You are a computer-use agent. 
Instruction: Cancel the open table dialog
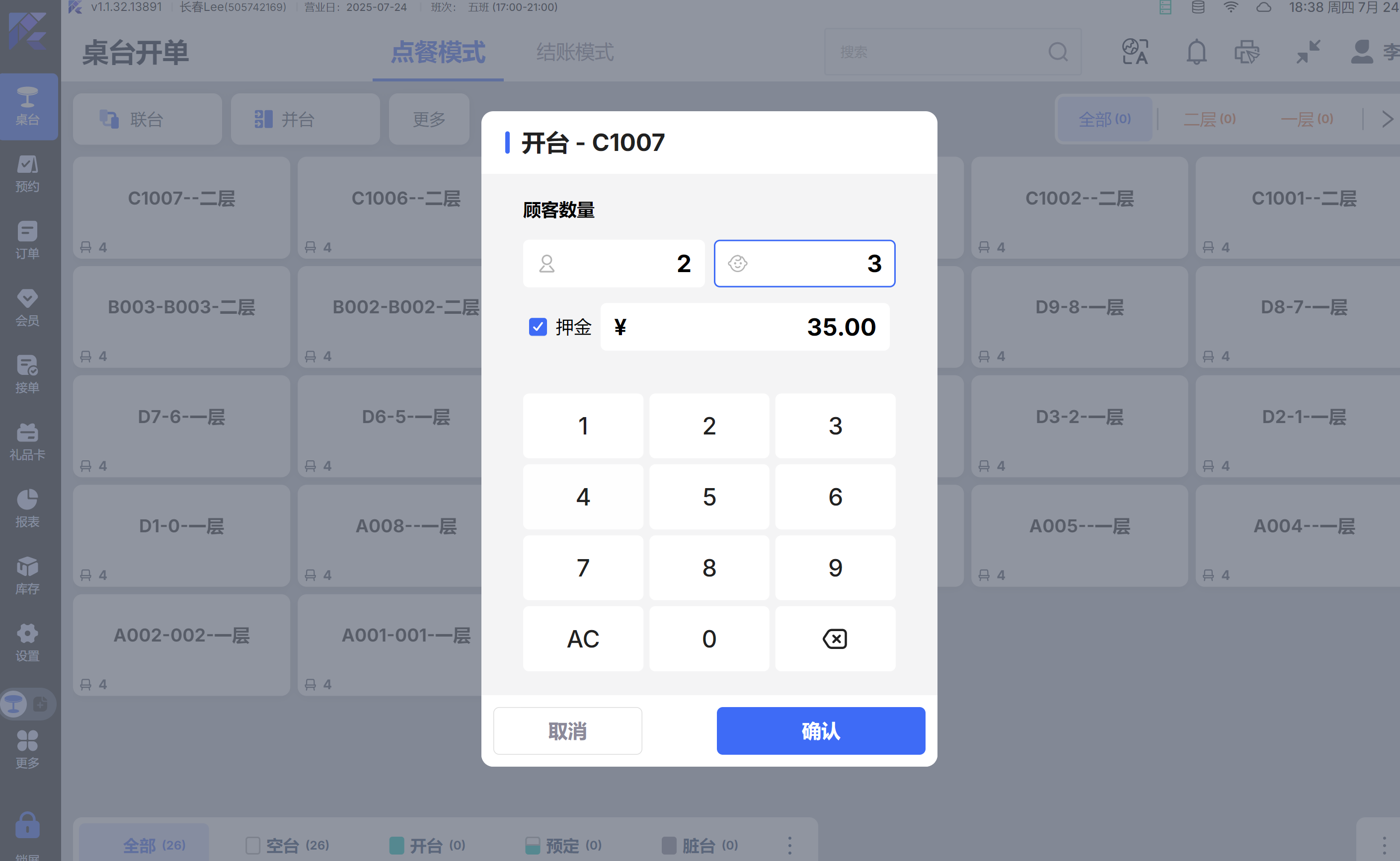tap(567, 730)
